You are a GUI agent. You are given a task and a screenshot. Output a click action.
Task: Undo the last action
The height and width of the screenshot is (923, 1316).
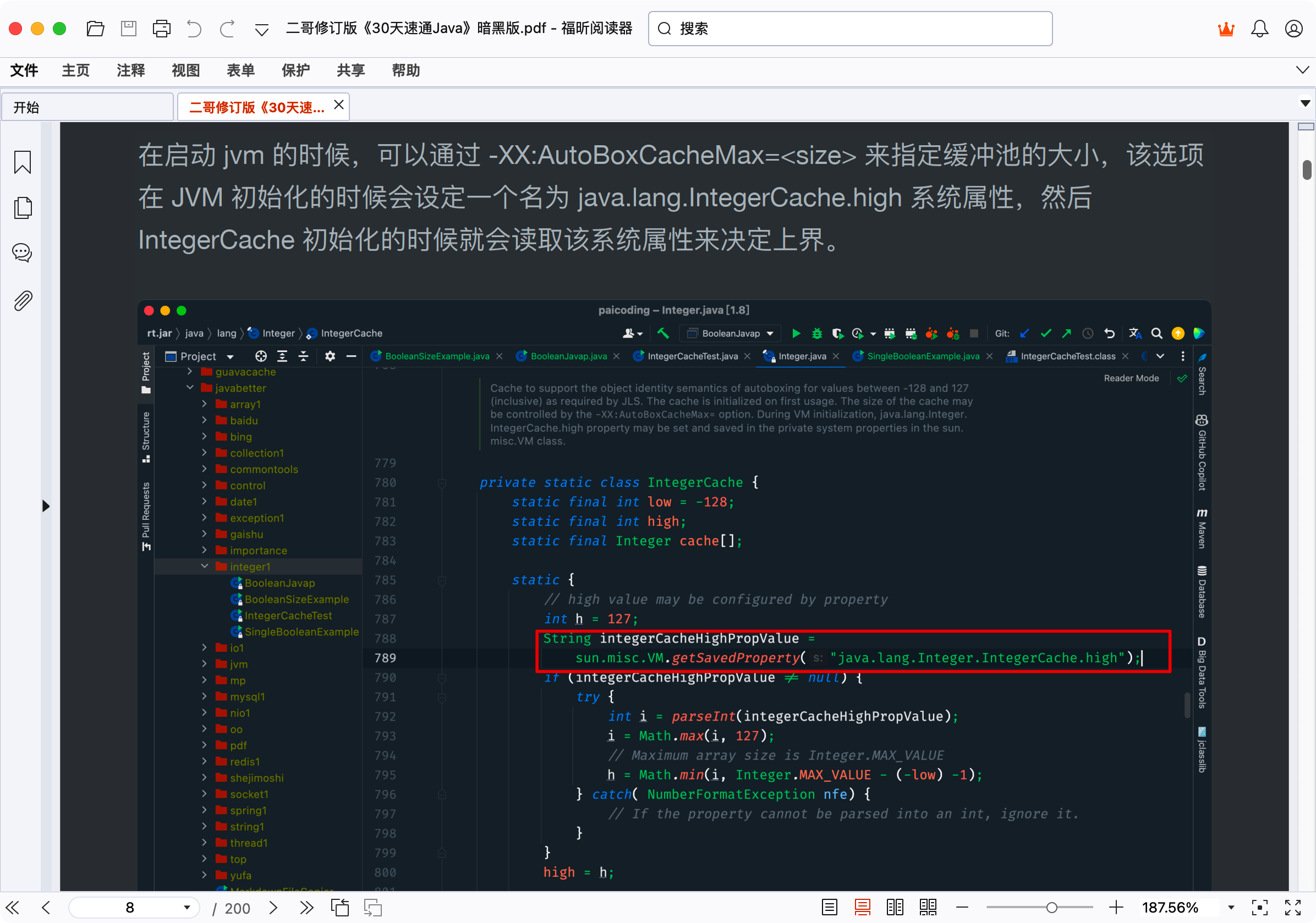(194, 28)
